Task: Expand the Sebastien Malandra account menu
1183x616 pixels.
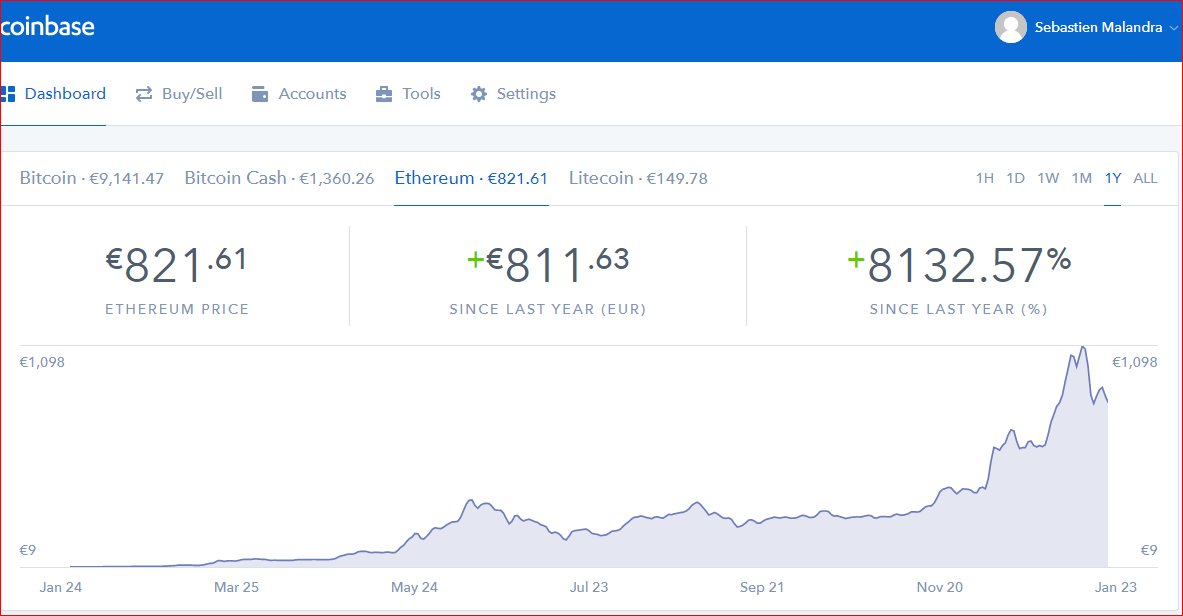Action: click(1173, 28)
